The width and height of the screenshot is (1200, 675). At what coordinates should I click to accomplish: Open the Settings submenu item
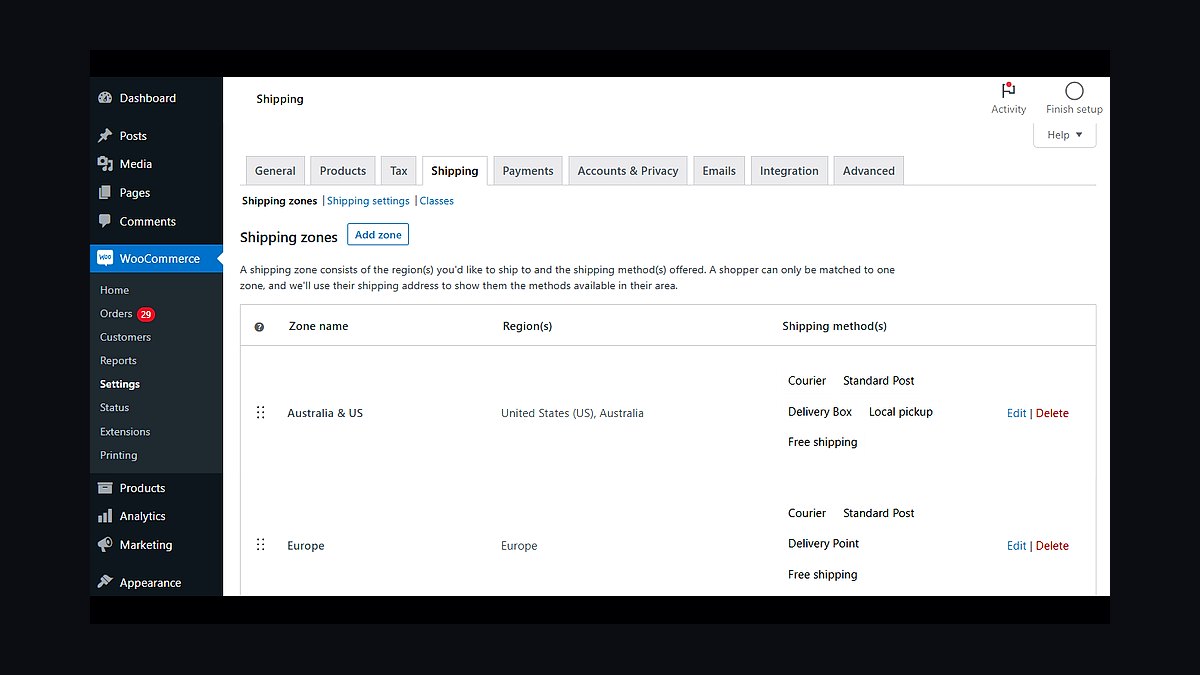[x=120, y=384]
